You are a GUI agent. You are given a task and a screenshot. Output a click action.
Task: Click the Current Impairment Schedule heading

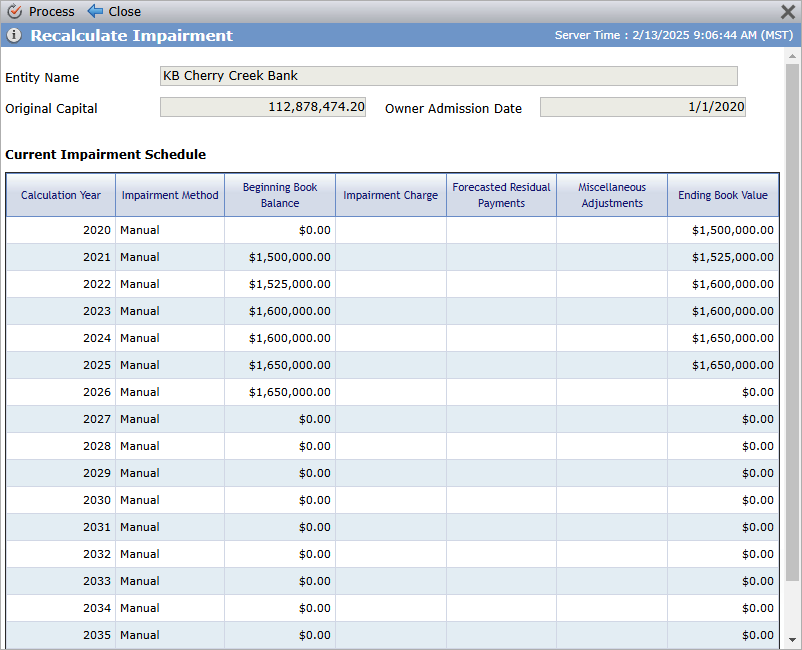105,154
